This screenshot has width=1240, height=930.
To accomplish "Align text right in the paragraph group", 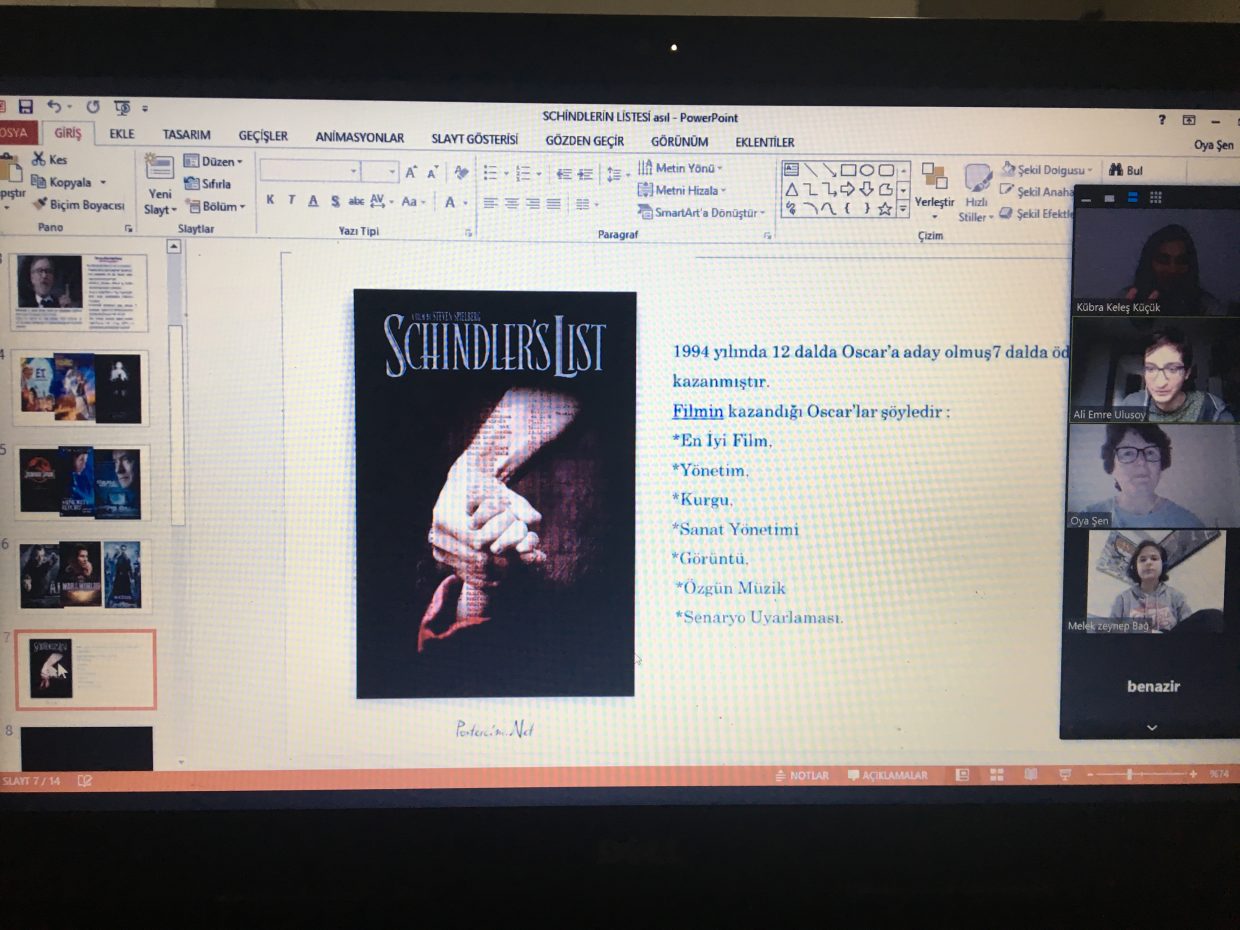I will (x=532, y=203).
